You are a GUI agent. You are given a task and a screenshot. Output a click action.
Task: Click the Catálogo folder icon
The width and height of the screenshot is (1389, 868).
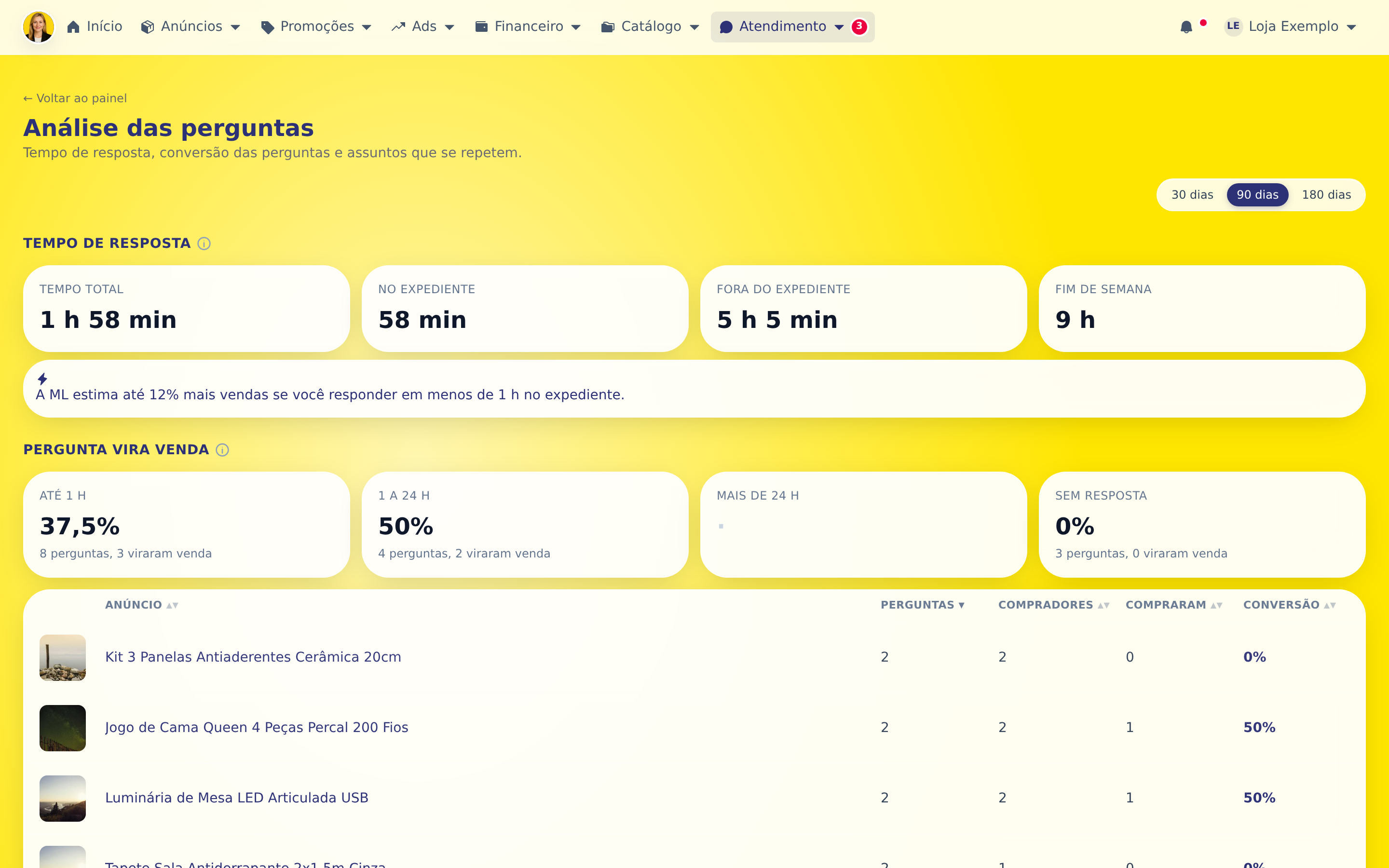click(608, 27)
